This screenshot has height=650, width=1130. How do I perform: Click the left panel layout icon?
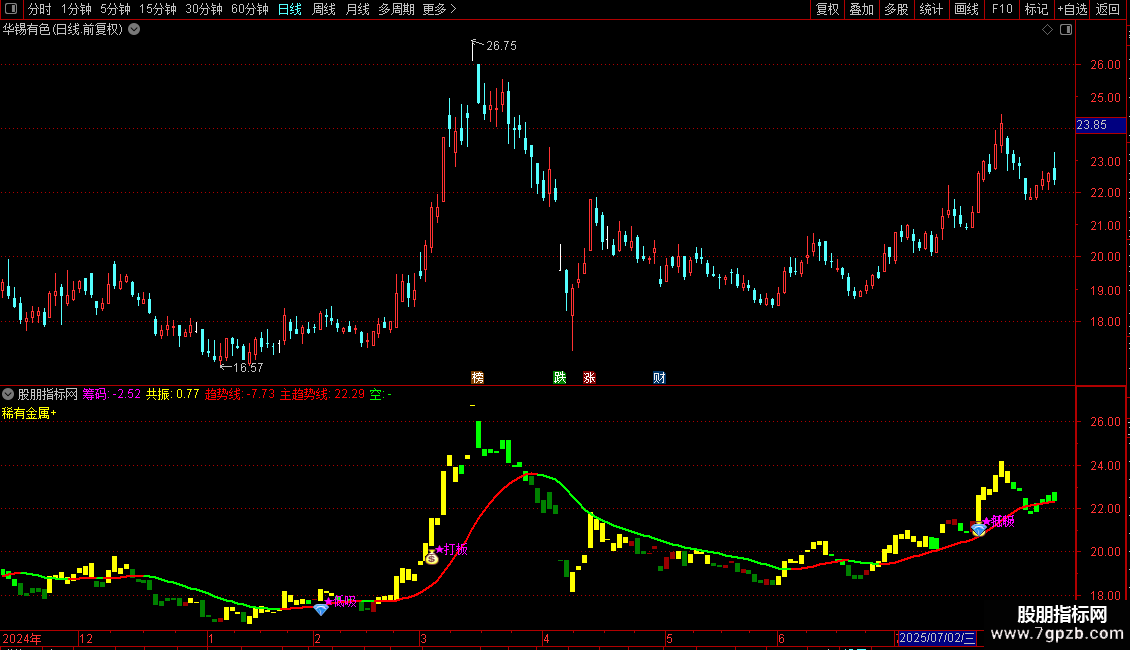(x=11, y=9)
